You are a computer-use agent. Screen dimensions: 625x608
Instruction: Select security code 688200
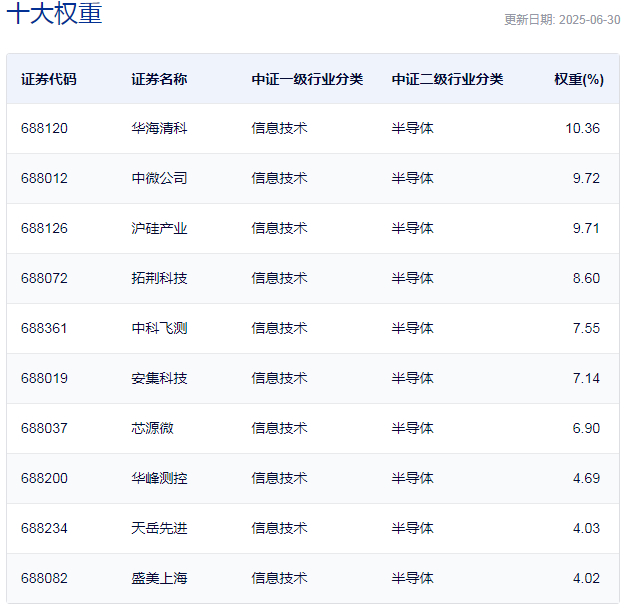[44, 478]
